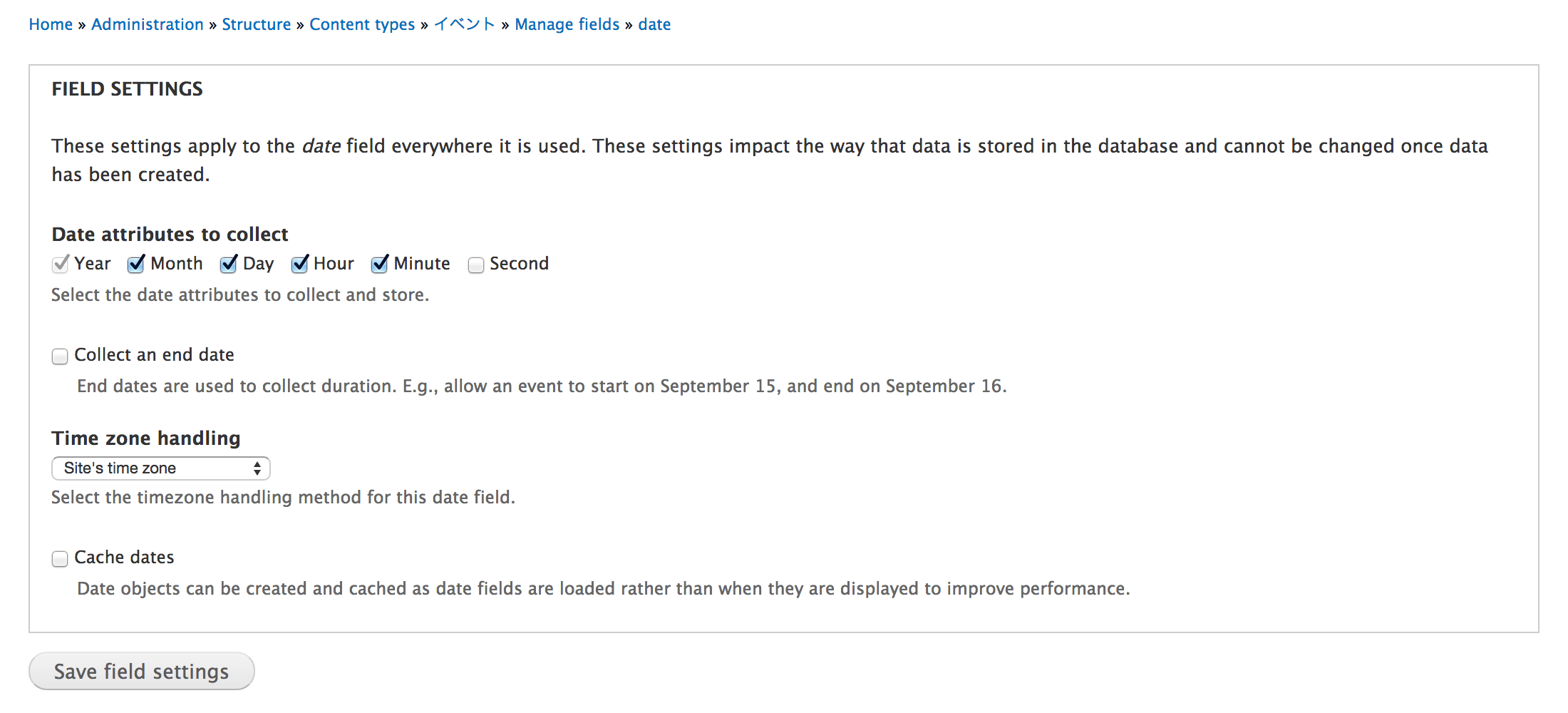Open the Time zone handling dropdown
1568x713 pixels.
click(161, 468)
